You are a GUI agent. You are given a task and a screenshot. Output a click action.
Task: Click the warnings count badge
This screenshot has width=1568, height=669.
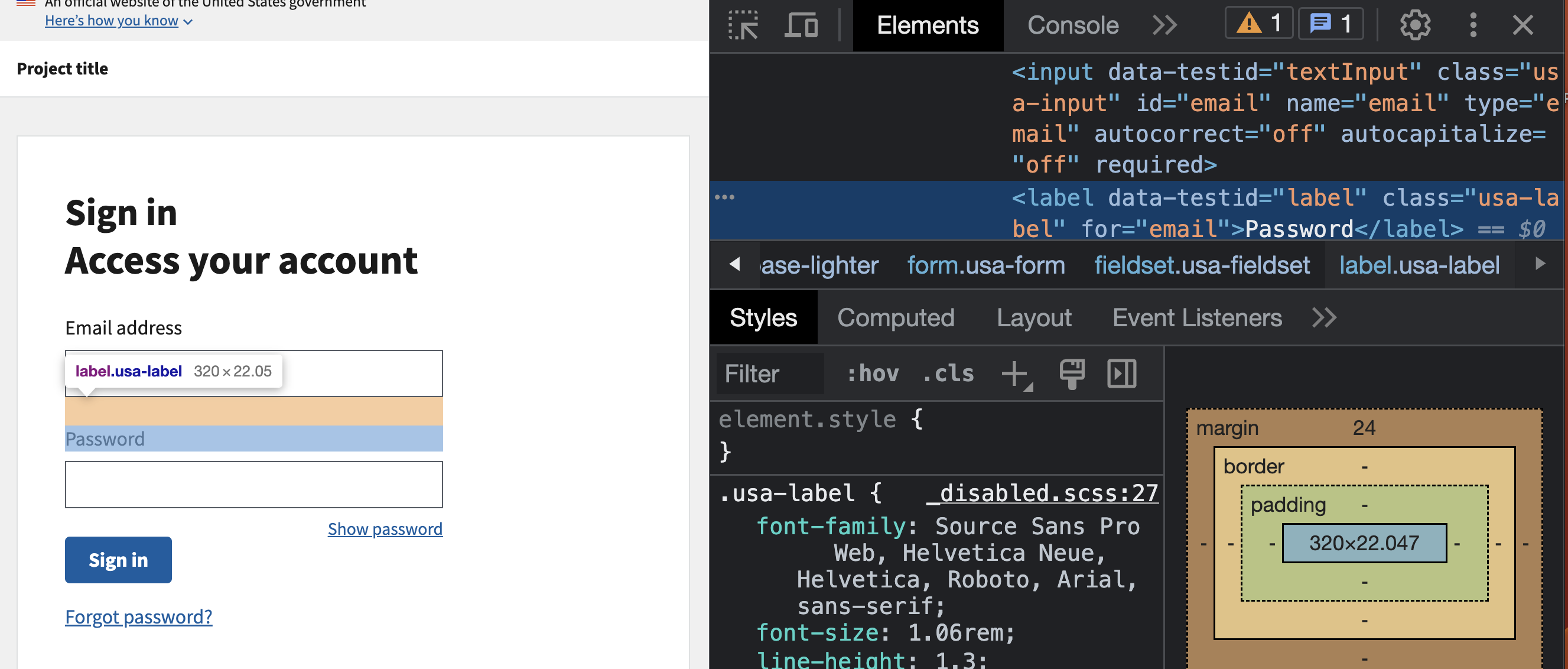point(1258,24)
